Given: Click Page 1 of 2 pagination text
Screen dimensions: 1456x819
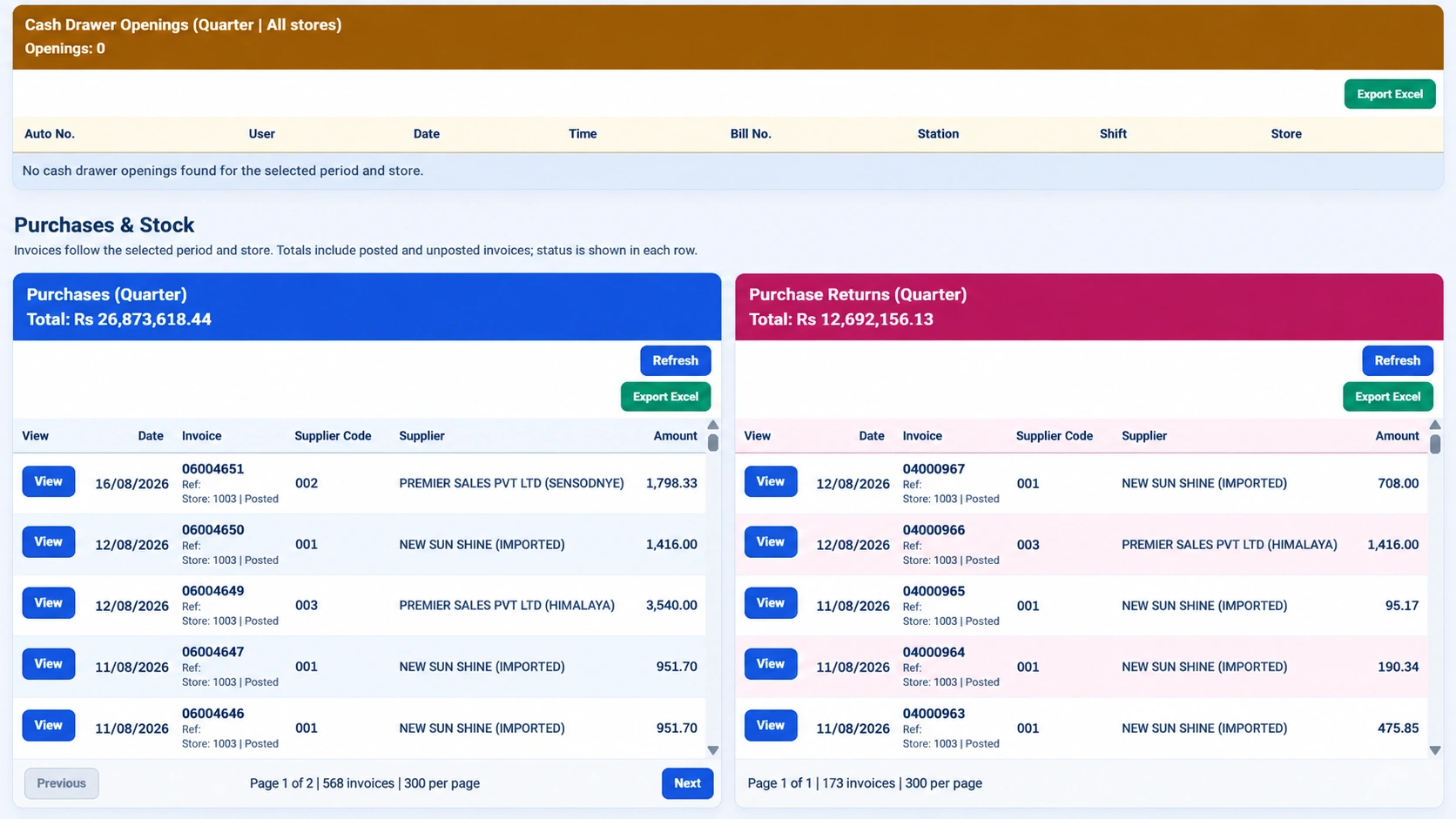Looking at the screenshot, I should coord(281,783).
